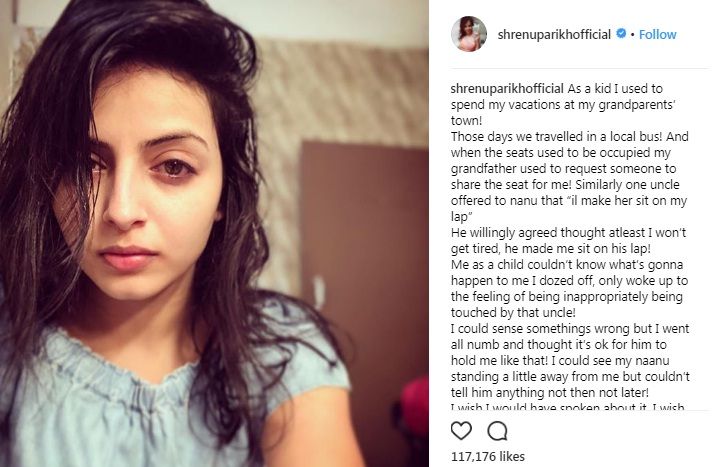Viewport: 714px width, 467px height.
Task: View the 117,176 likes list
Action: click(488, 456)
